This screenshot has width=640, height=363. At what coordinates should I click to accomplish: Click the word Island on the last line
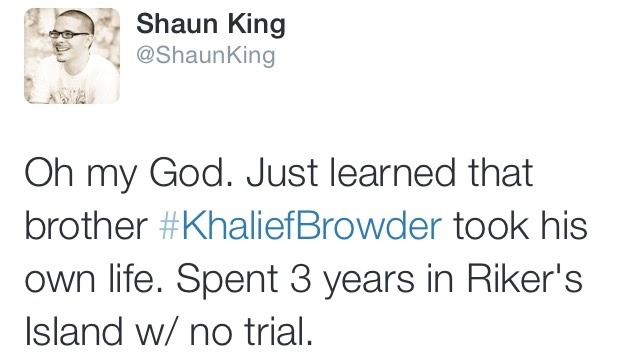point(73,332)
